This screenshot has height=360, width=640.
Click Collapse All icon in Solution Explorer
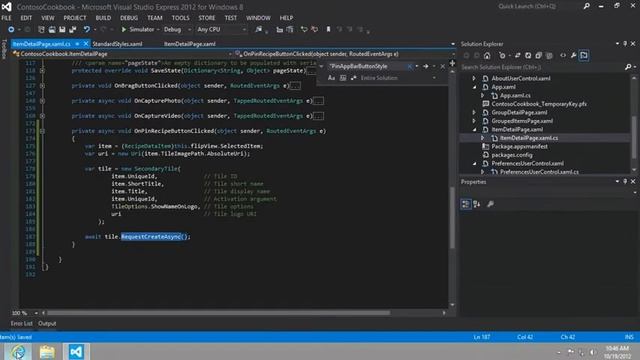point(538,56)
